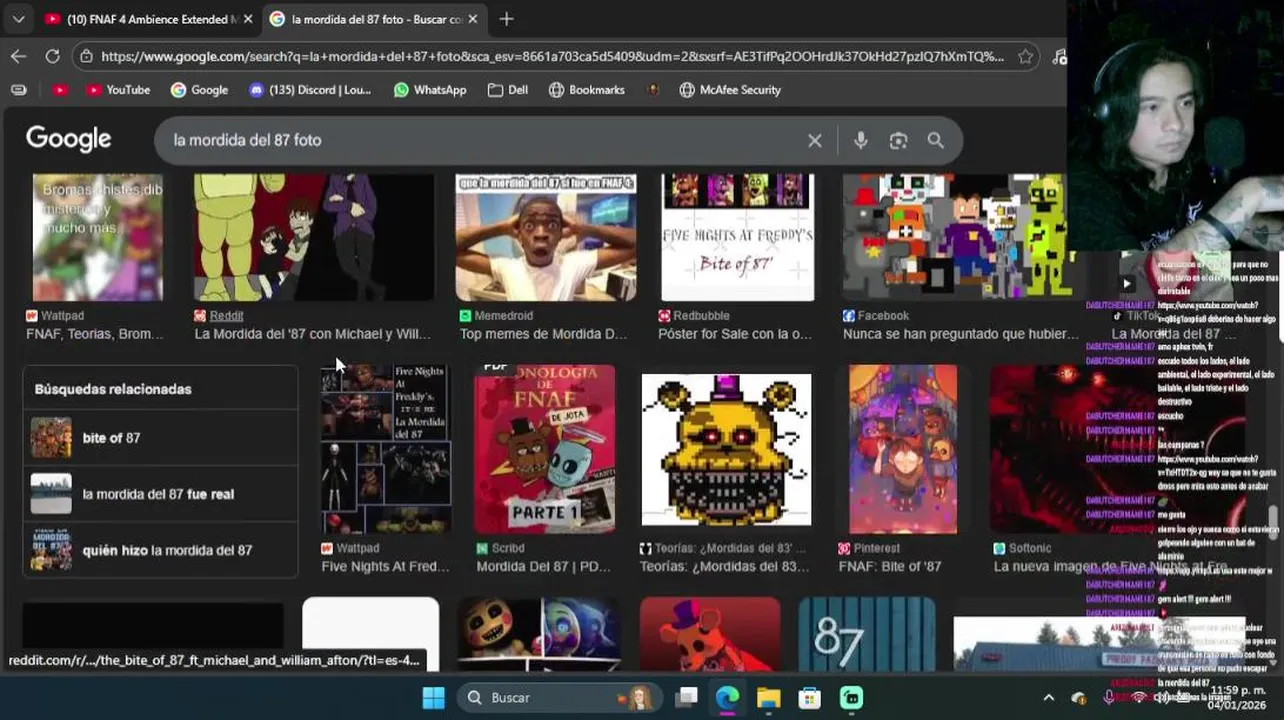The image size is (1284, 720).
Task: Open File Explorer from taskbar
Action: (x=768, y=698)
